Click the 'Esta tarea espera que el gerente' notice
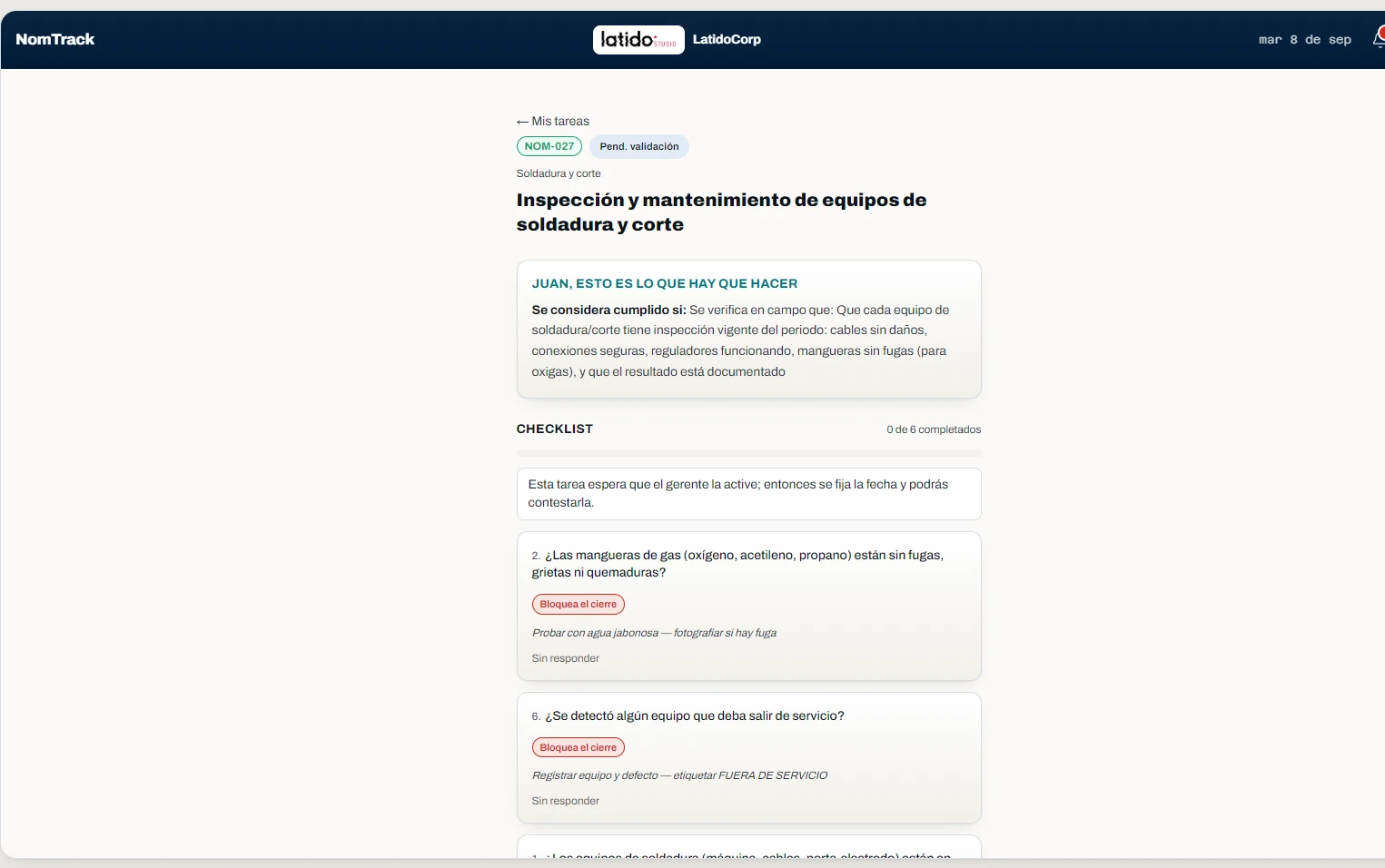This screenshot has width=1385, height=868. [748, 494]
